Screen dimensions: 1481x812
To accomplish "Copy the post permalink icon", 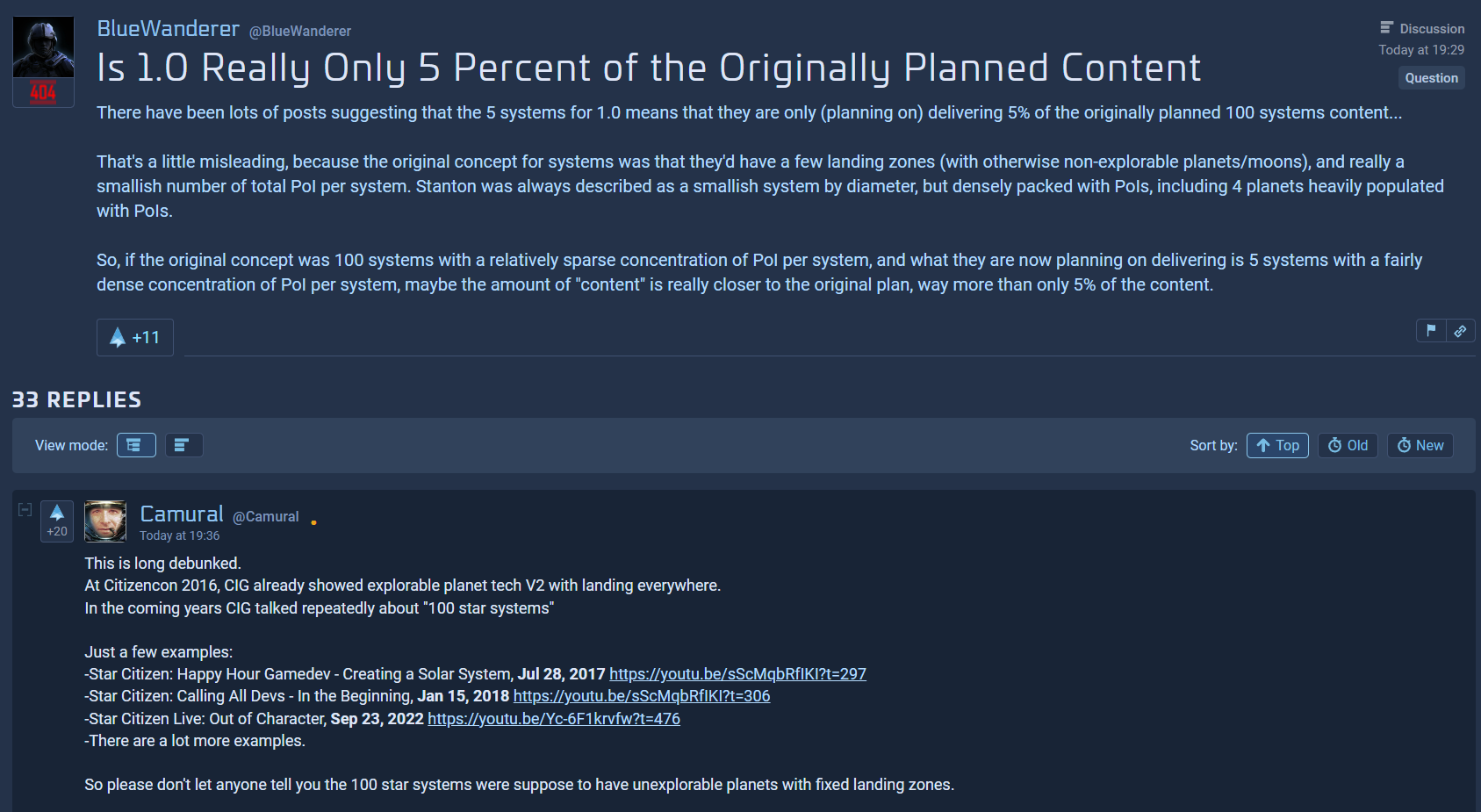I will pos(1460,331).
